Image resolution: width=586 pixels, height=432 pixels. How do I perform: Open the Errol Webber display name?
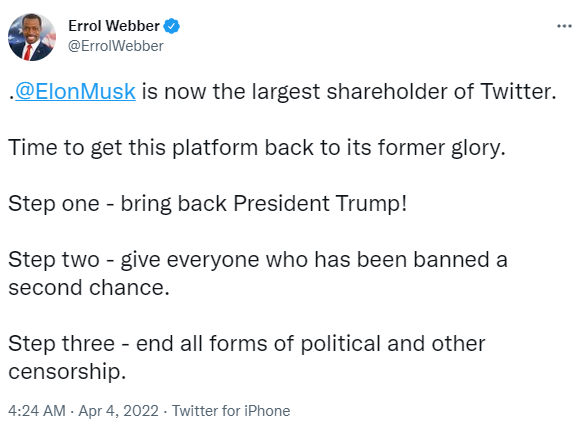pyautogui.click(x=114, y=26)
